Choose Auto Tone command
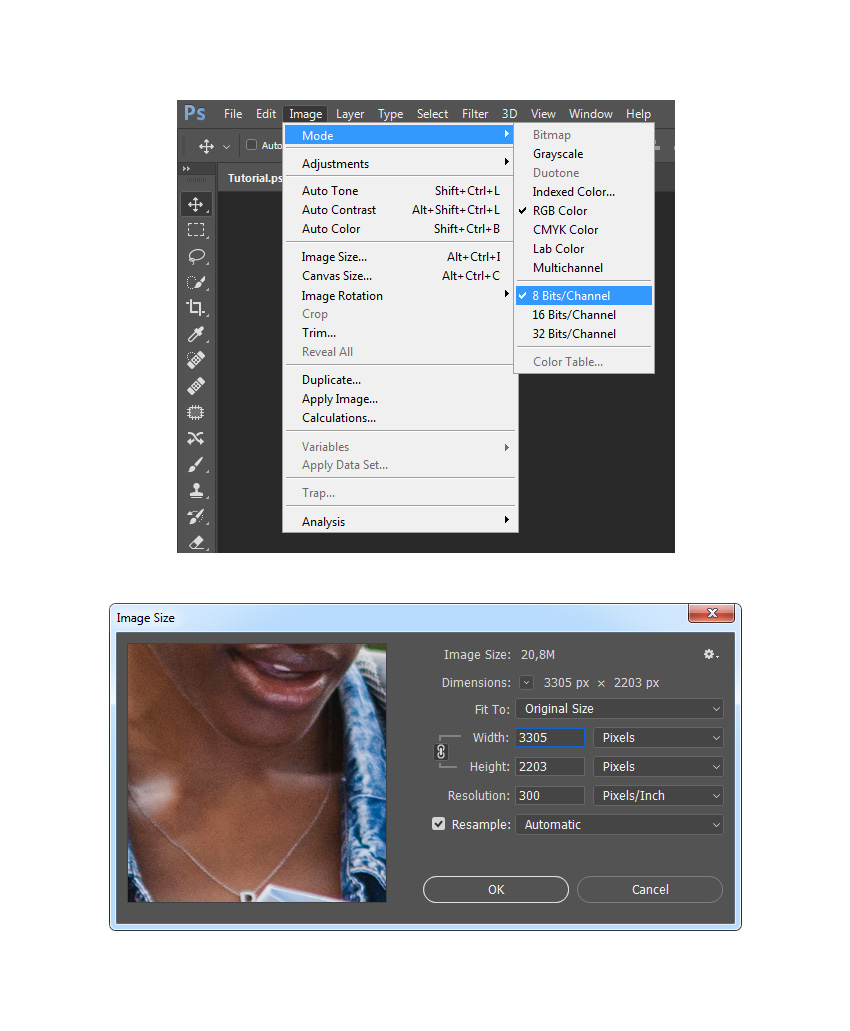Viewport: 850px width, 1031px height. (400, 191)
